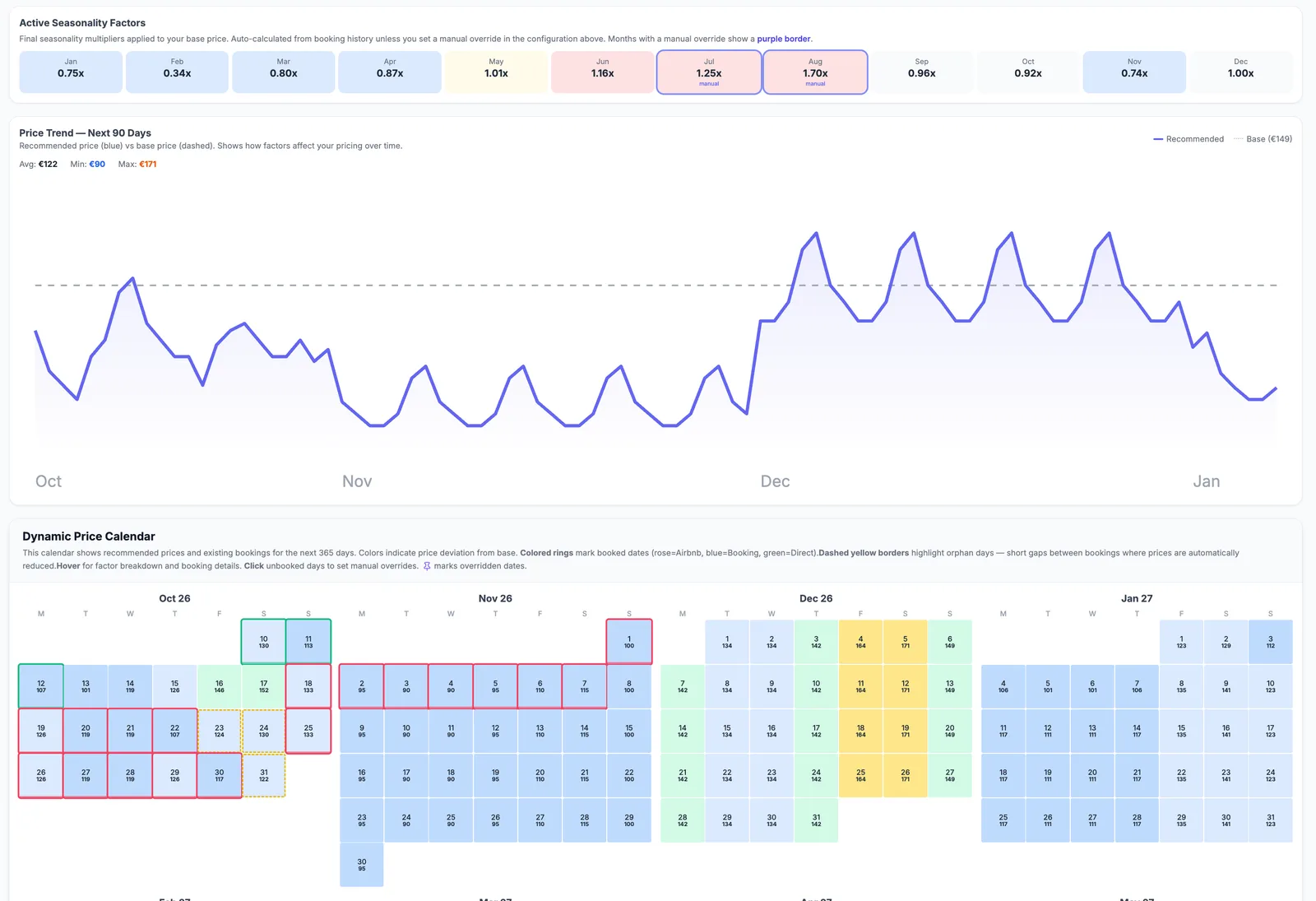Select December 5 priced at 171

coord(905,642)
